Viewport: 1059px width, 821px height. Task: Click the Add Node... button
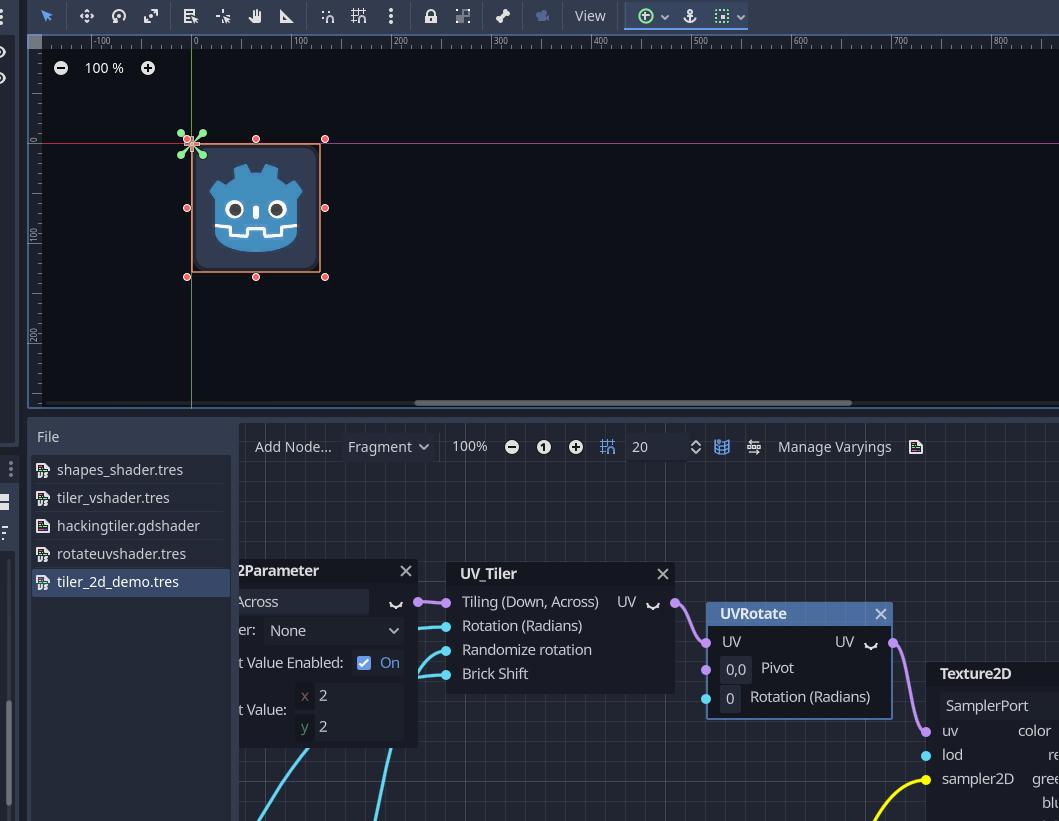coord(293,447)
